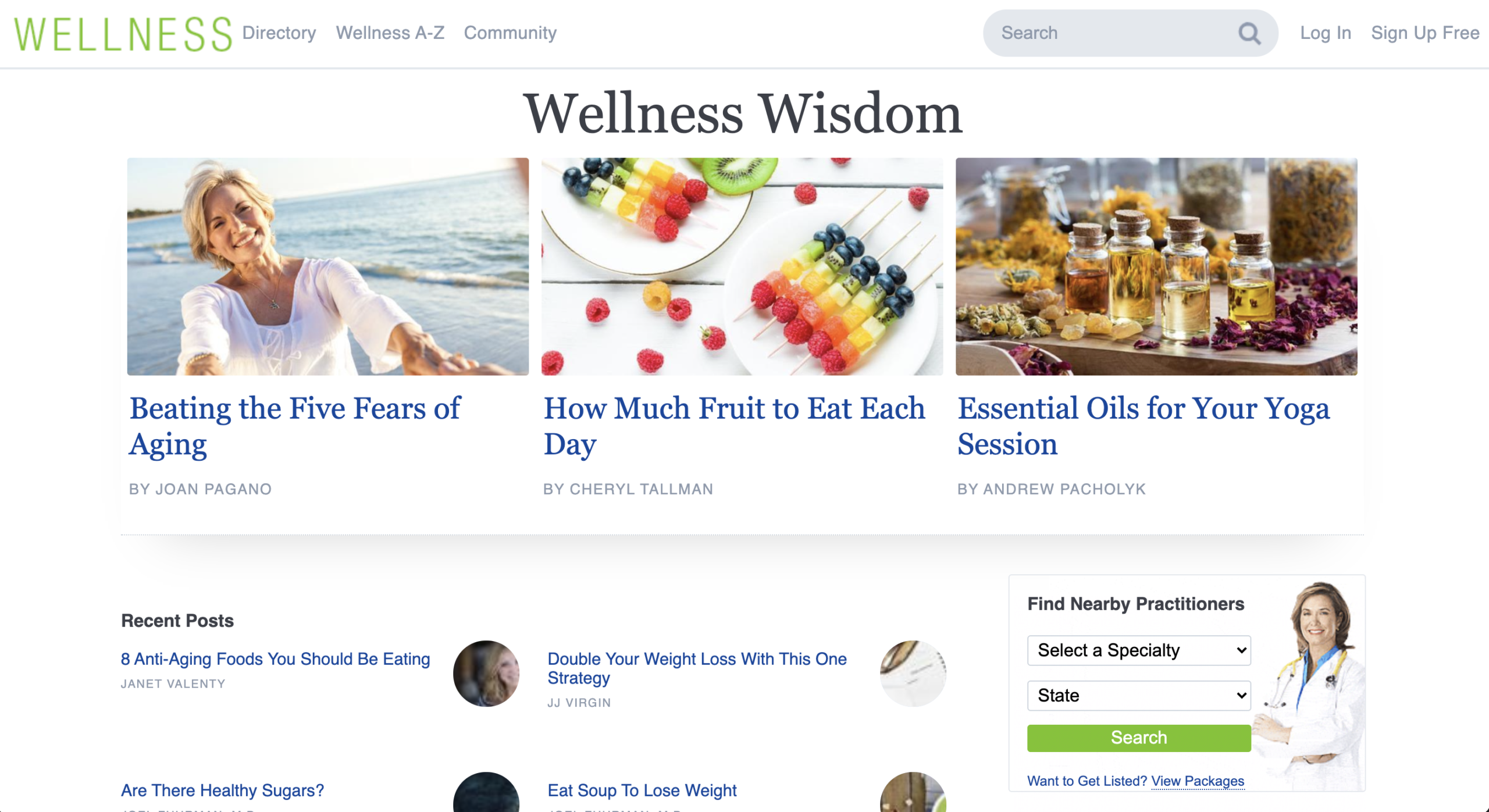Click Sign Up Free link

(1425, 33)
